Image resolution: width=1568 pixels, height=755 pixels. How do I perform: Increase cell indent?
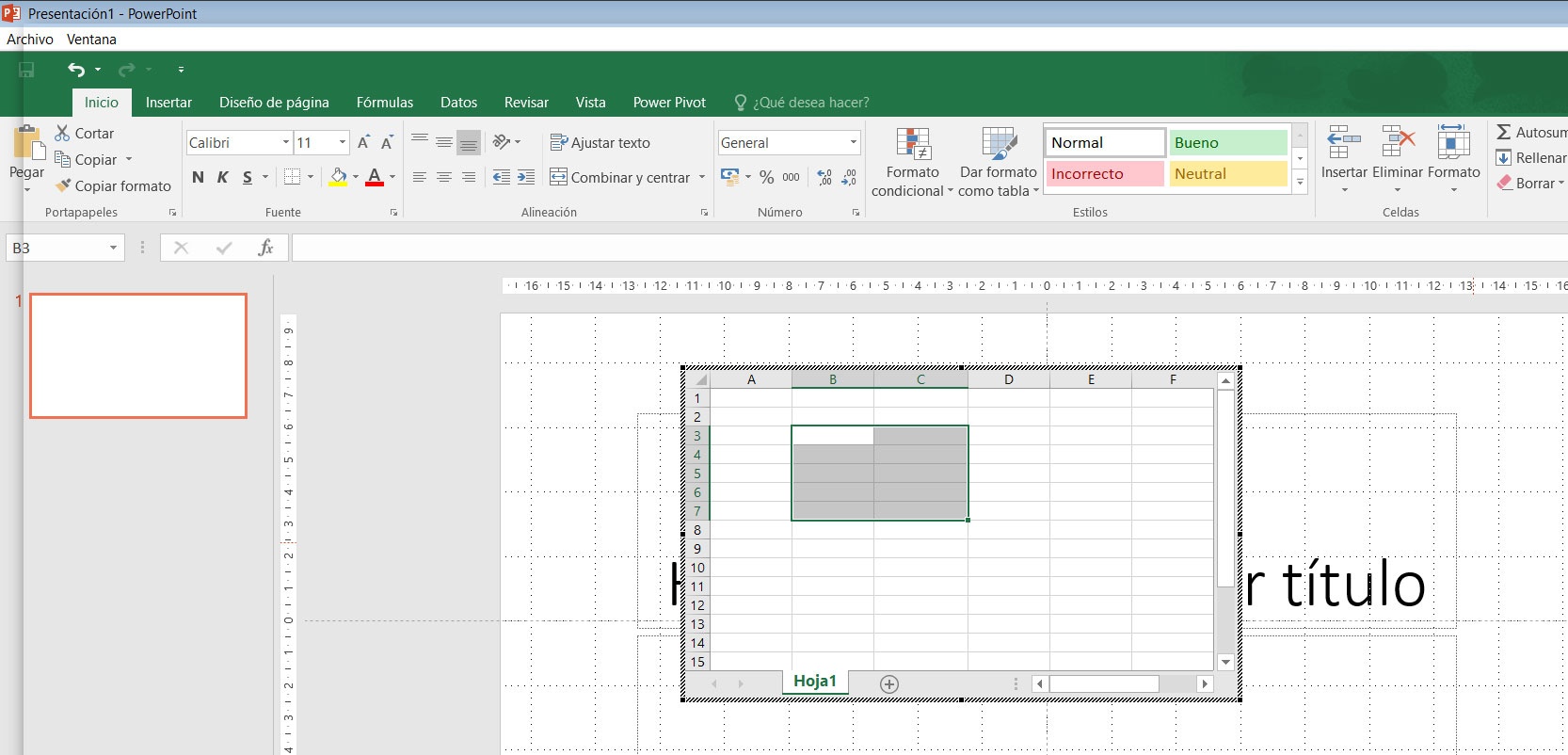pos(526,177)
